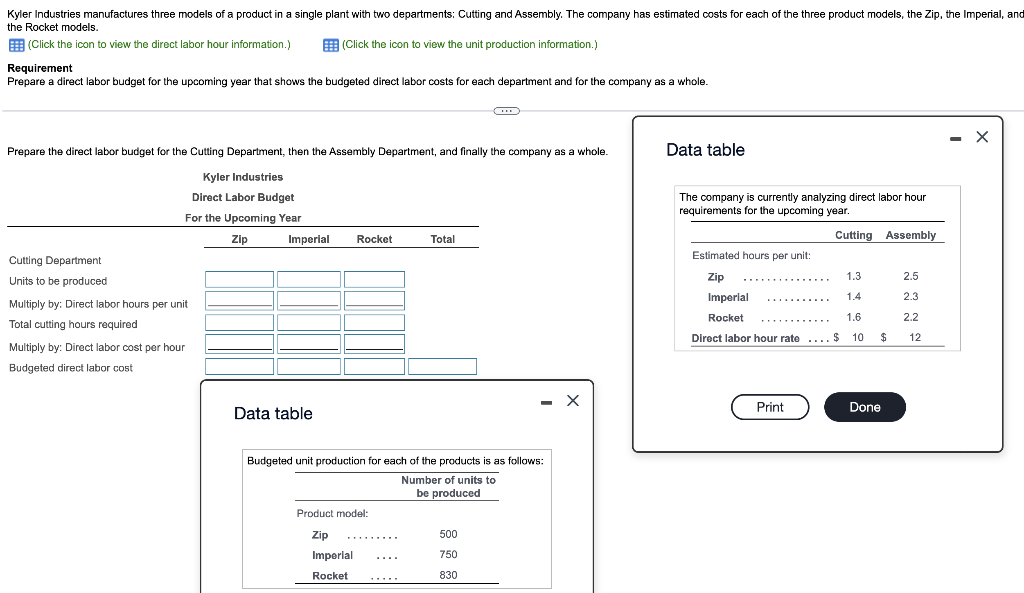The image size is (1024, 593).
Task: Click the Total column header in budget
Action: point(443,240)
